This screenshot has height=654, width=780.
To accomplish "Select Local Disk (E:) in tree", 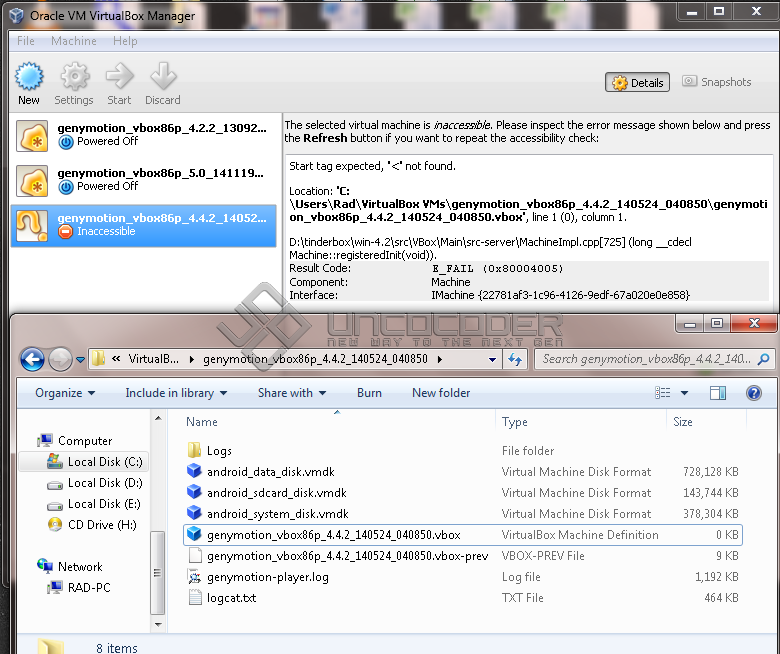I will tap(103, 504).
